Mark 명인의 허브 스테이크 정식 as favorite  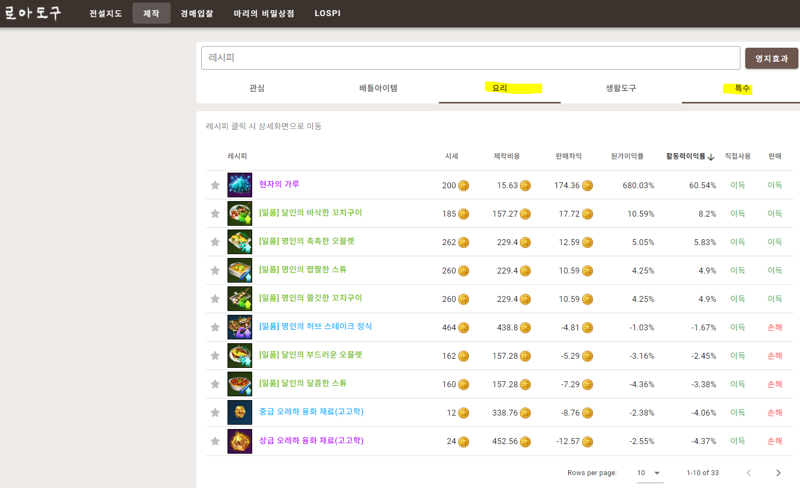[215, 327]
